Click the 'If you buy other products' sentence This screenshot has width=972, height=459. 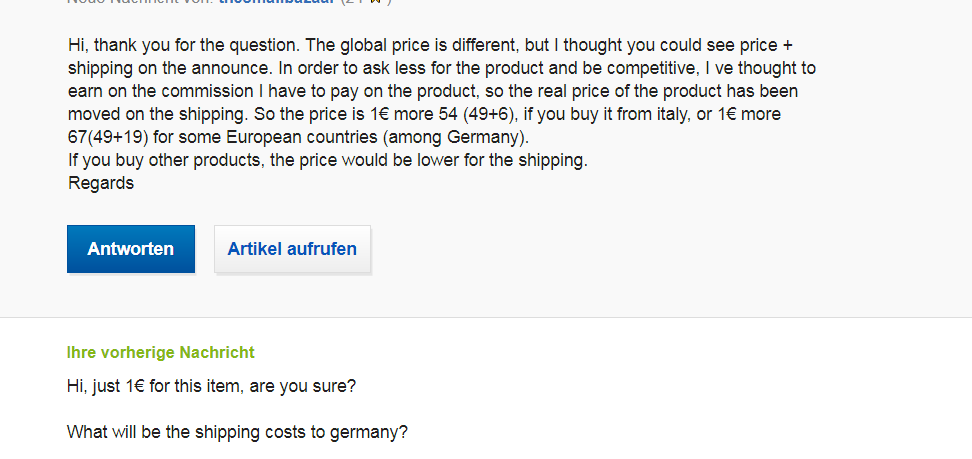click(x=327, y=160)
